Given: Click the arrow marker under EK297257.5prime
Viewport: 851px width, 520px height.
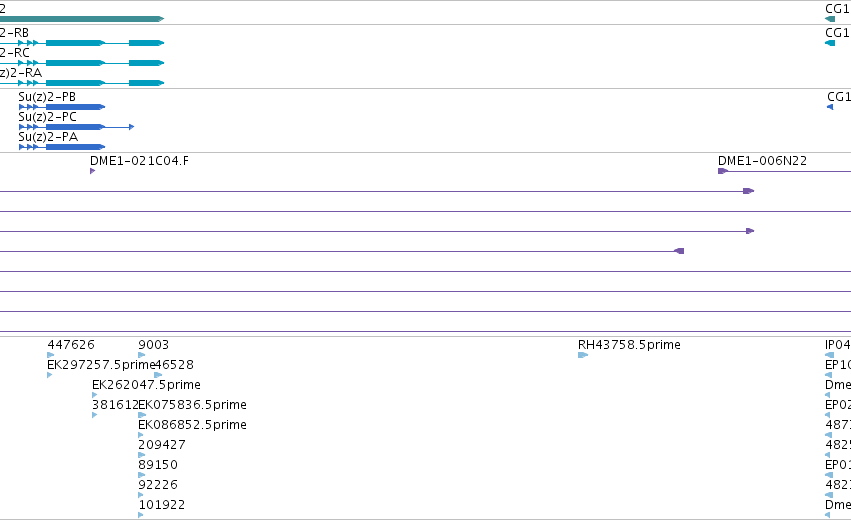Looking at the screenshot, I should click(50, 375).
